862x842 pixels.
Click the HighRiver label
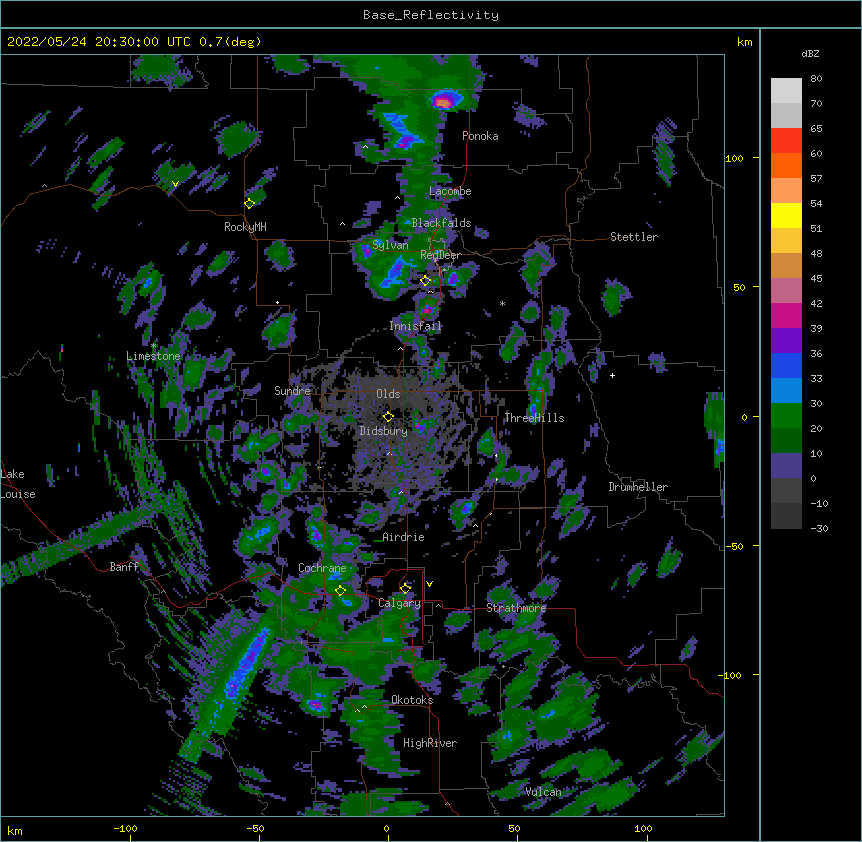(x=430, y=743)
